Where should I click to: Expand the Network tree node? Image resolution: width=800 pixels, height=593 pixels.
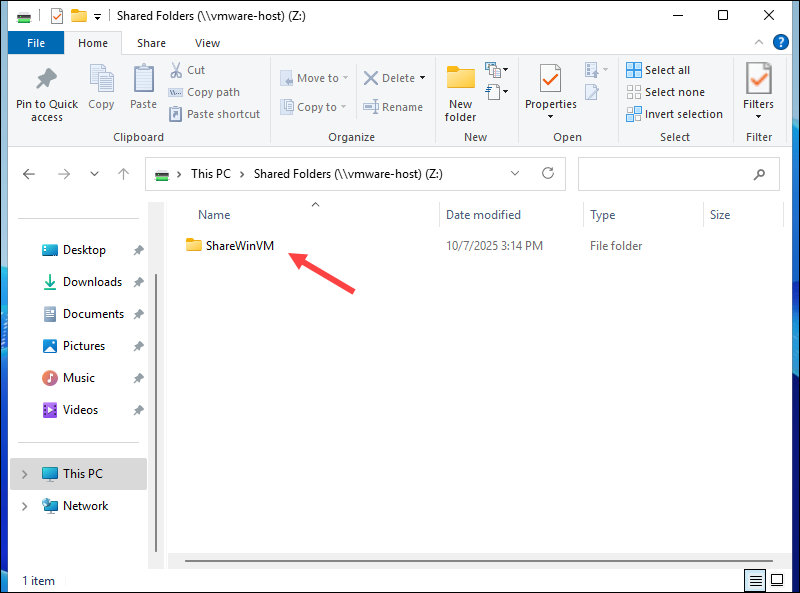25,506
